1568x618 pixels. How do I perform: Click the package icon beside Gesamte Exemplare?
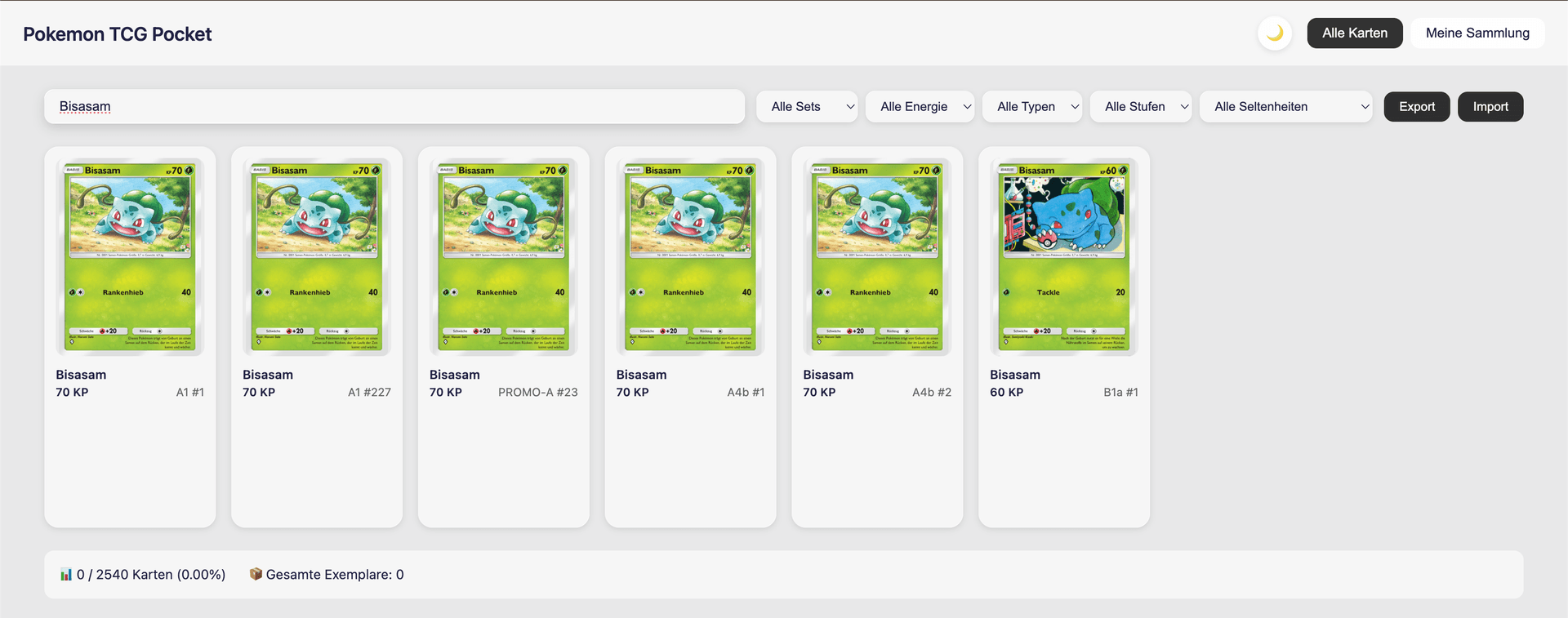click(256, 574)
